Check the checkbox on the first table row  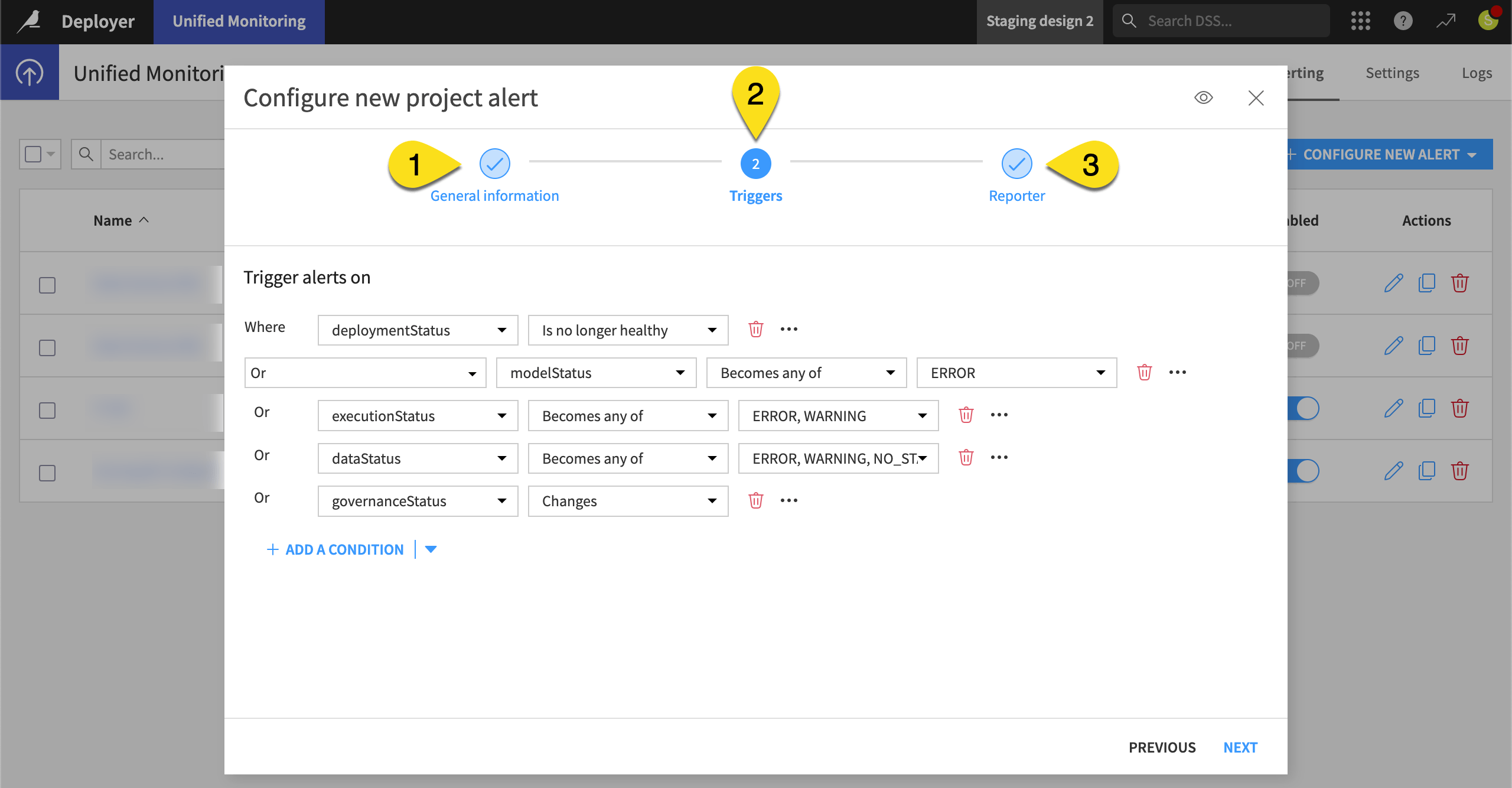pyautogui.click(x=47, y=285)
